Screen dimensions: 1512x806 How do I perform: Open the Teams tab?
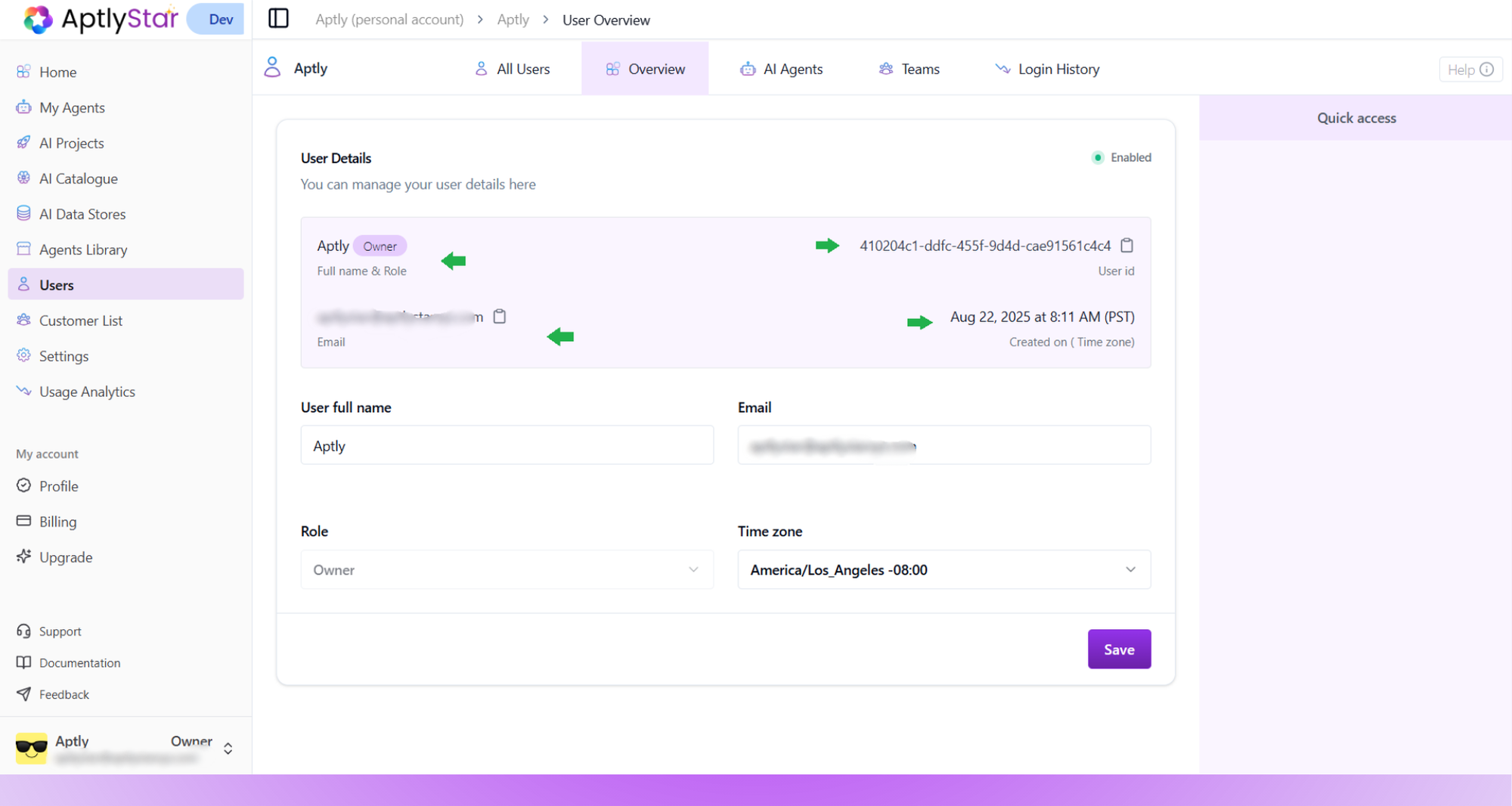click(909, 69)
